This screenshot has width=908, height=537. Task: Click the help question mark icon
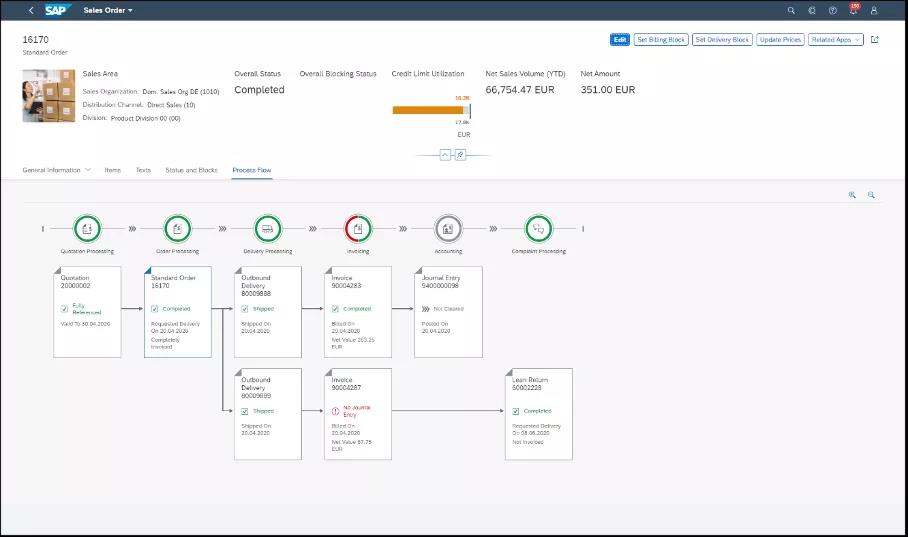tap(833, 10)
